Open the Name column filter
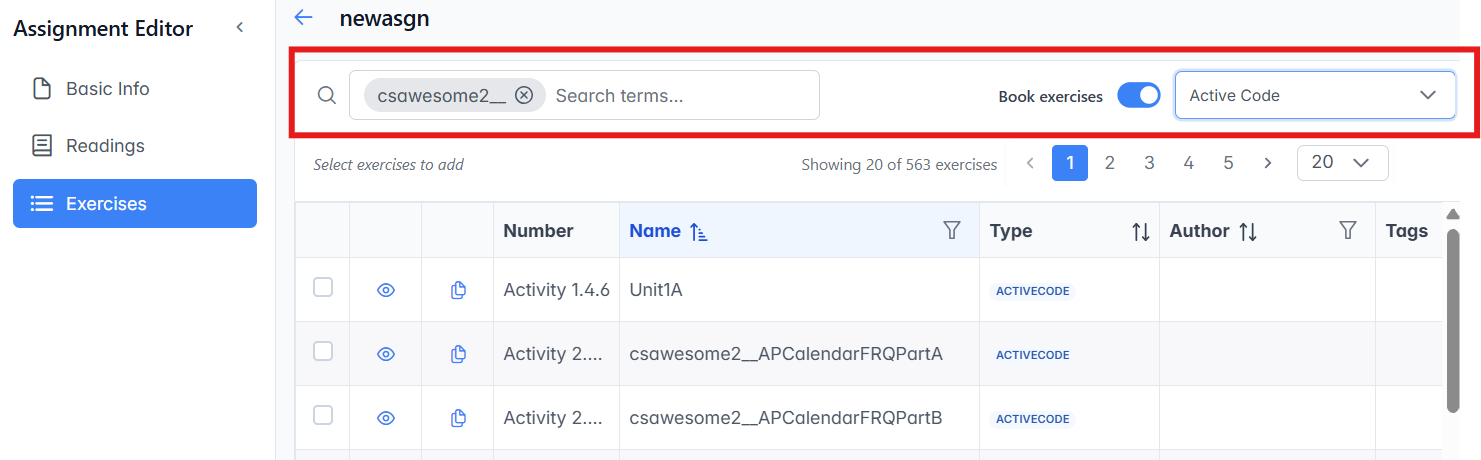The width and height of the screenshot is (1481, 460). pyautogui.click(x=952, y=231)
